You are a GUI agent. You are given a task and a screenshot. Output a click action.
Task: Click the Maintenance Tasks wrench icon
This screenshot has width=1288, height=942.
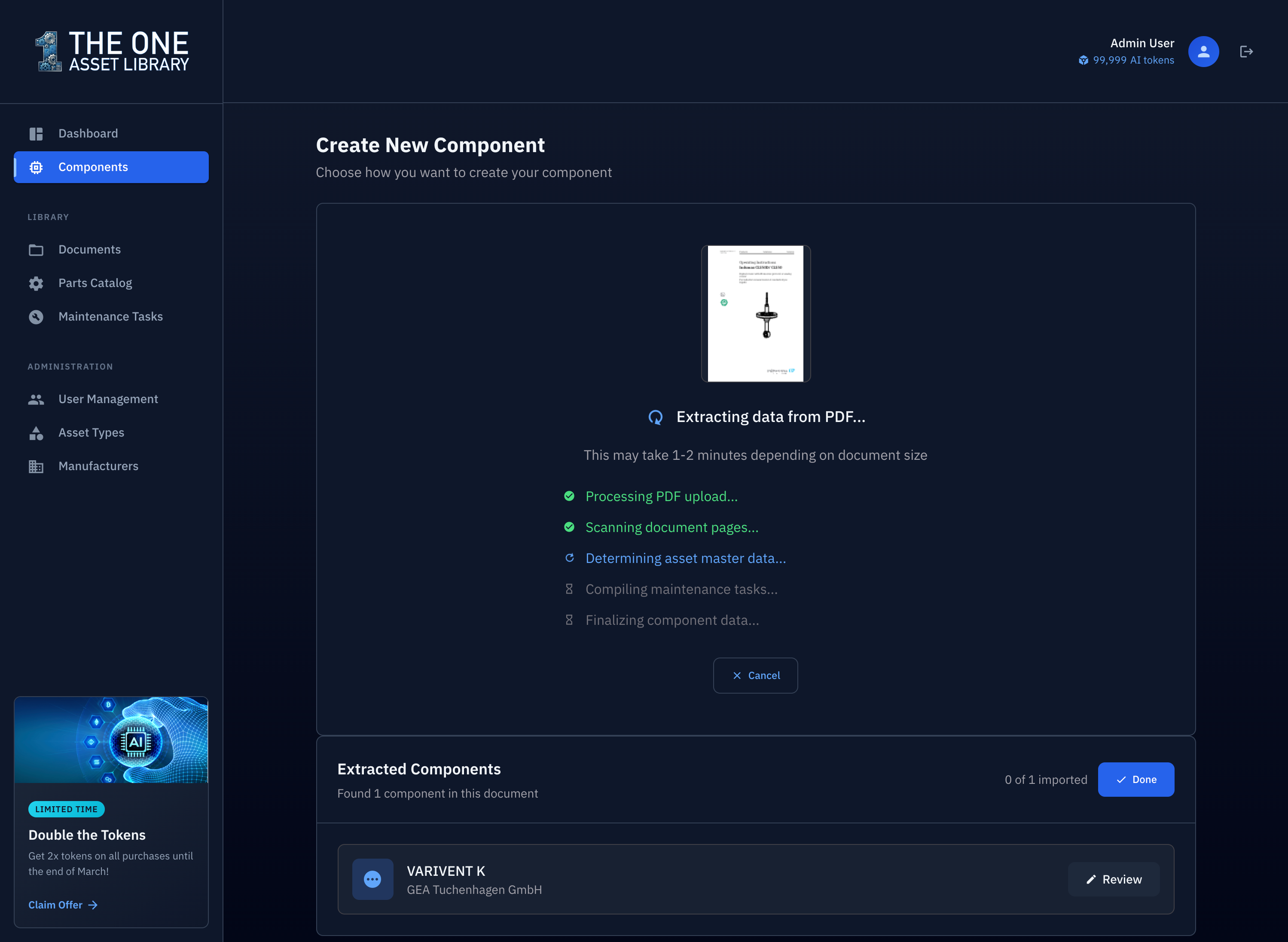pyautogui.click(x=36, y=316)
